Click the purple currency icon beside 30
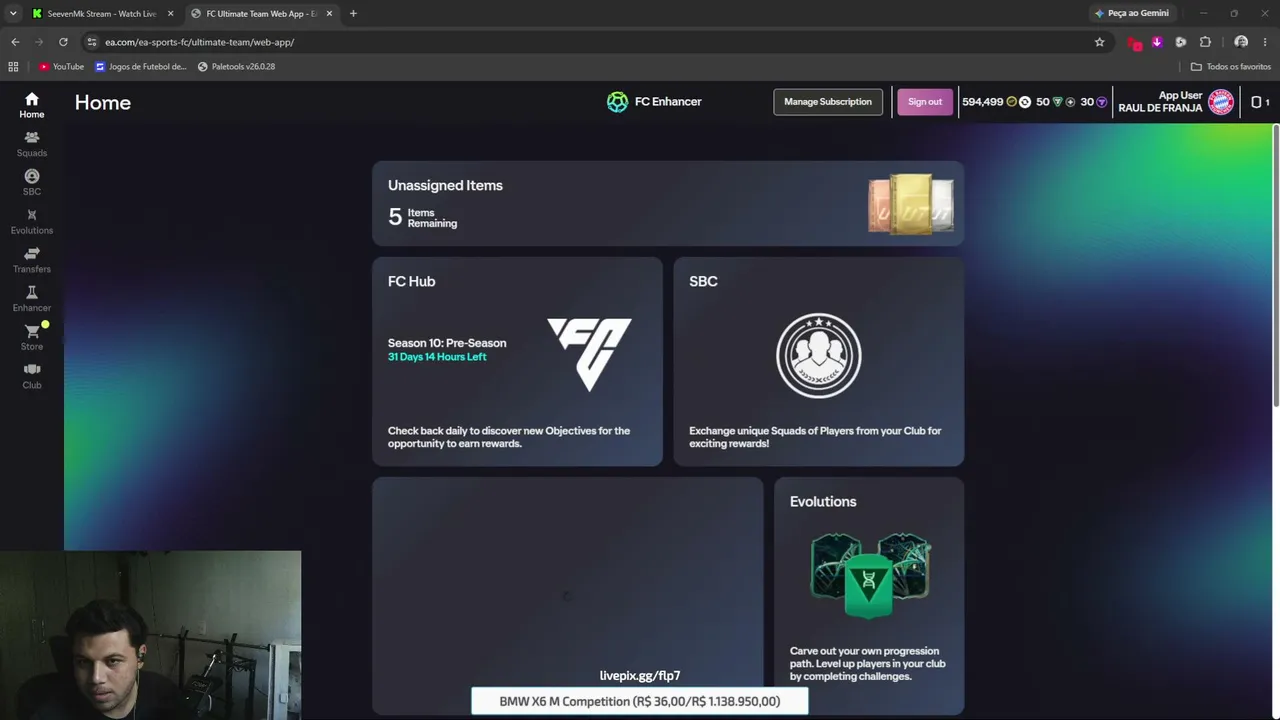The image size is (1280, 720). [1102, 102]
